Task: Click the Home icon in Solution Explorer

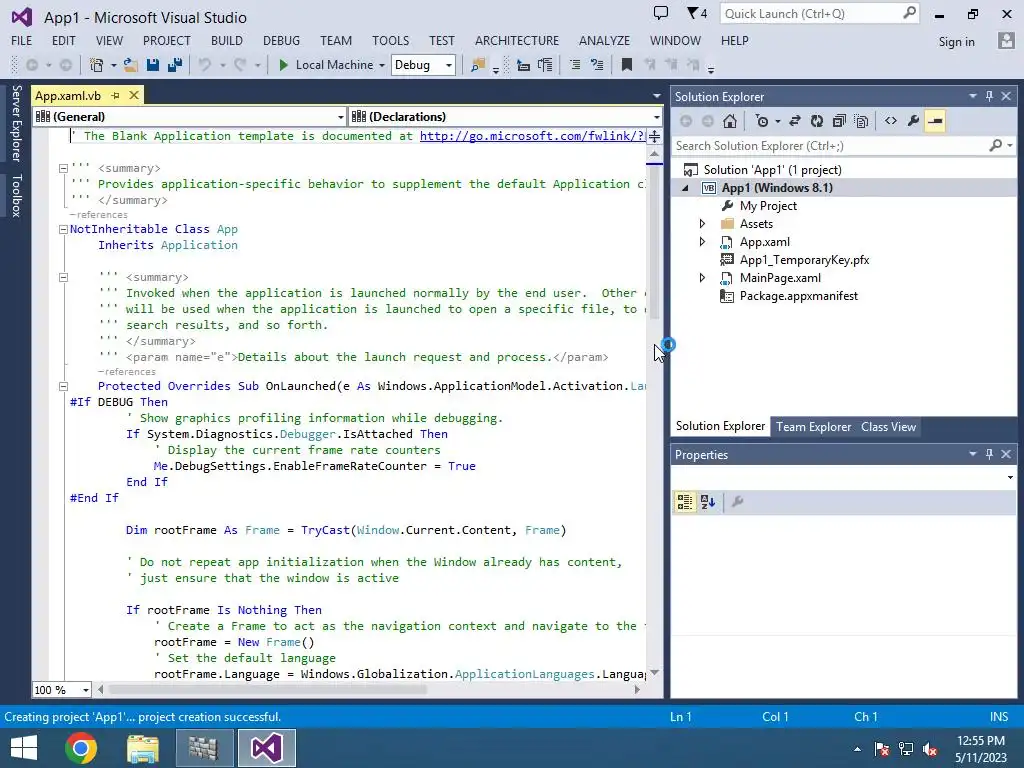Action: tap(730, 121)
